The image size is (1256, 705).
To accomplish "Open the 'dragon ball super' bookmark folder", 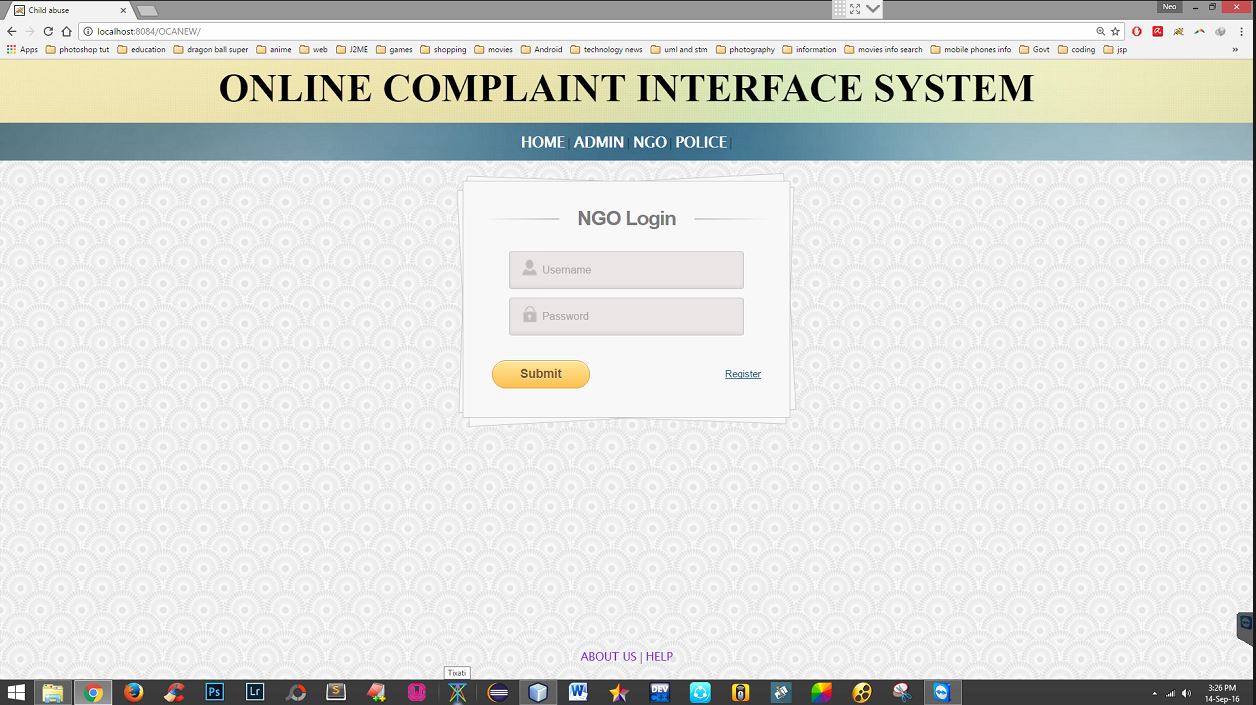I will point(210,49).
